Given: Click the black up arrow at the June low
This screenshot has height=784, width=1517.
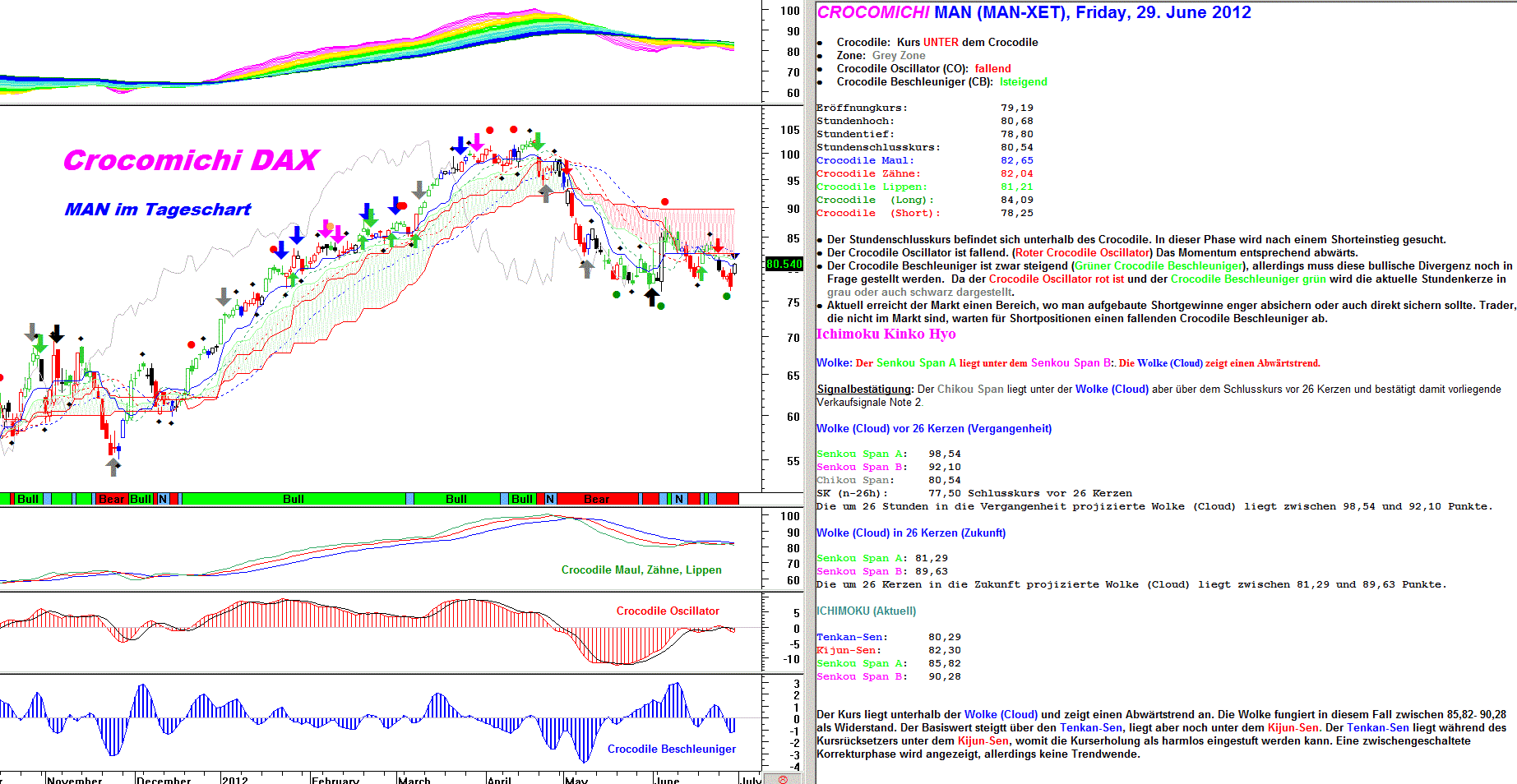Looking at the screenshot, I should click(652, 296).
